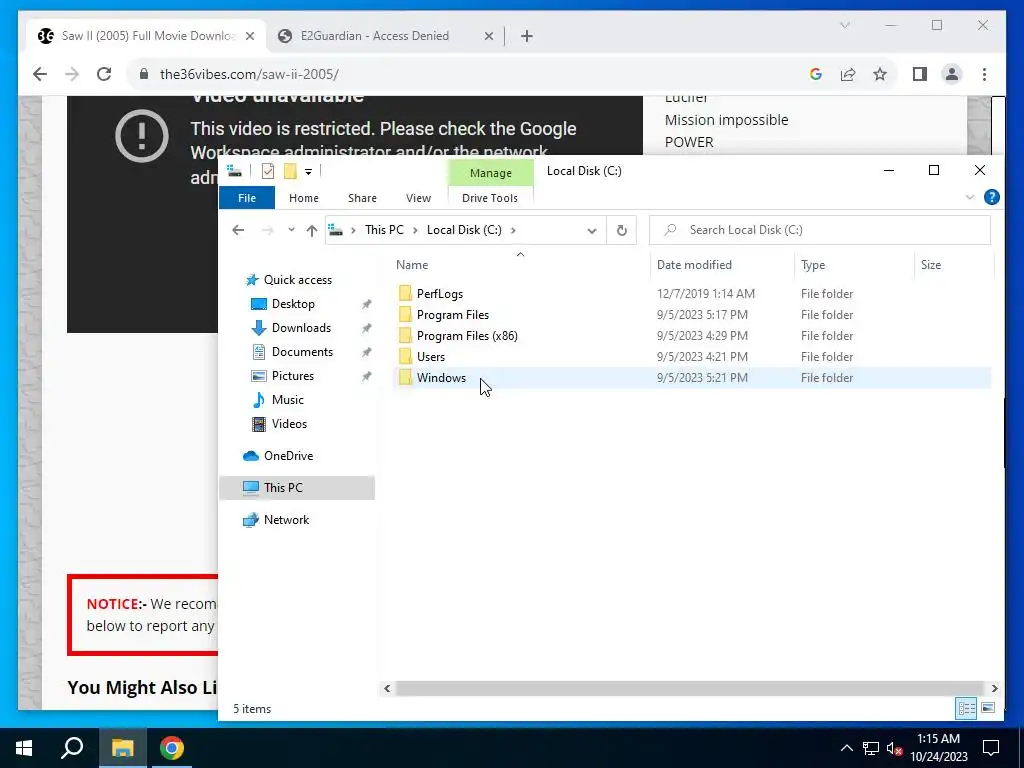This screenshot has height=768, width=1024.
Task: Open the Chrome tab search chevron
Action: coord(844,25)
